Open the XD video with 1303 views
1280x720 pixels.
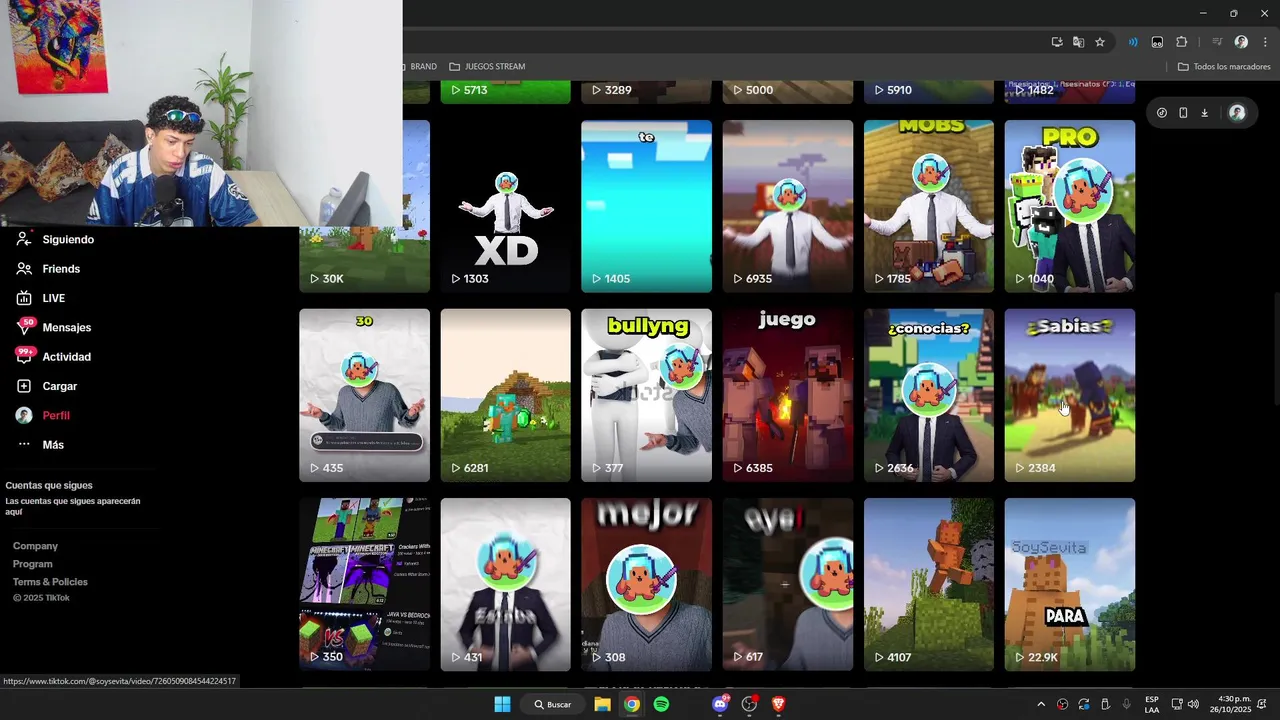click(505, 206)
